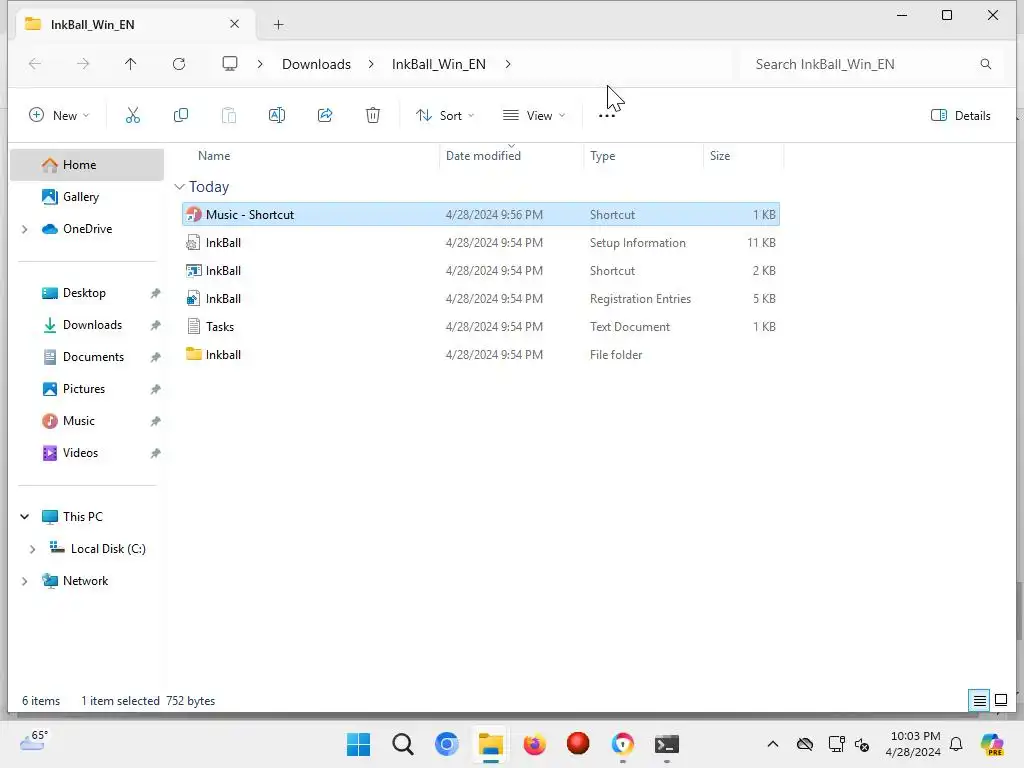The image size is (1024, 768).
Task: Close the InkBall_Win_EN tab
Action: click(234, 24)
